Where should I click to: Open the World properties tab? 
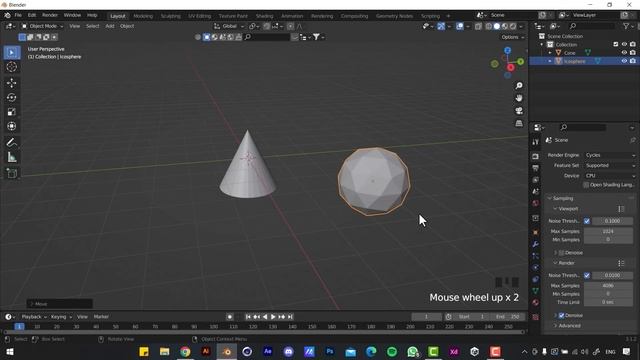(x=536, y=203)
